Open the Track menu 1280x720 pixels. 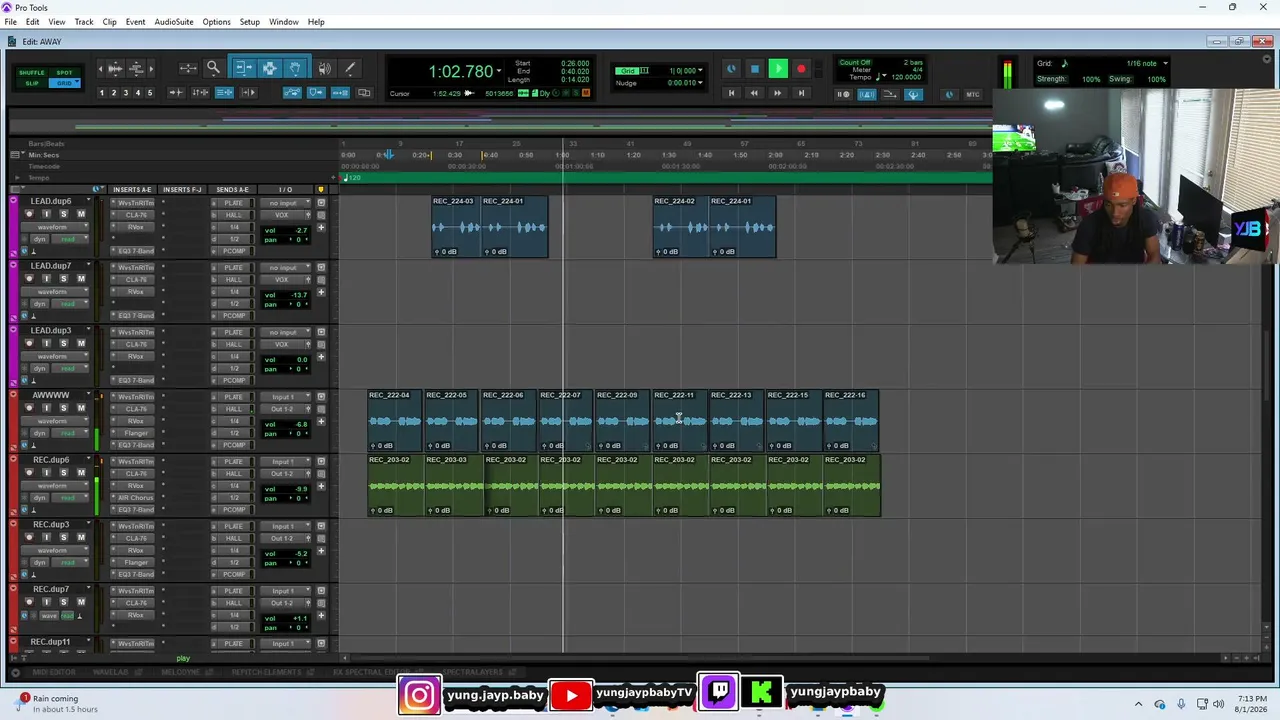pos(84,22)
